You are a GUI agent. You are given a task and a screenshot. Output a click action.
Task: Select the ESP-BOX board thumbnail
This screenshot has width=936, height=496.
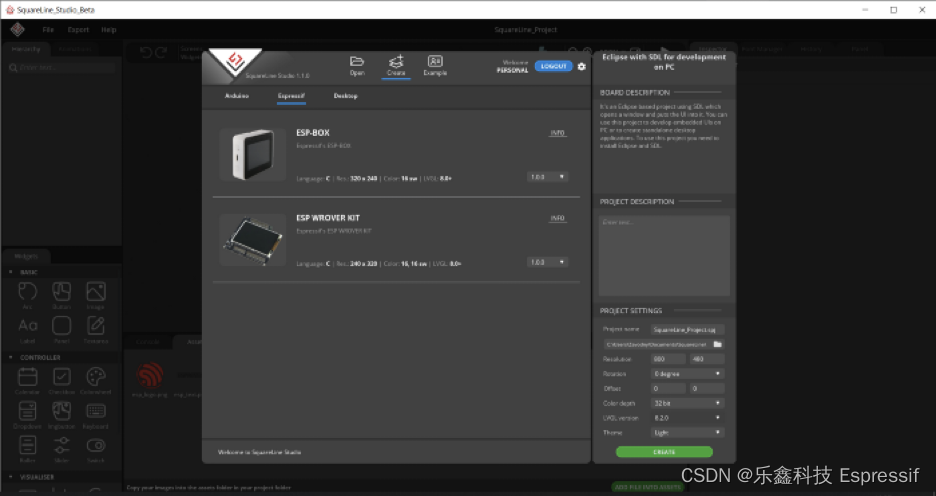[x=253, y=154]
